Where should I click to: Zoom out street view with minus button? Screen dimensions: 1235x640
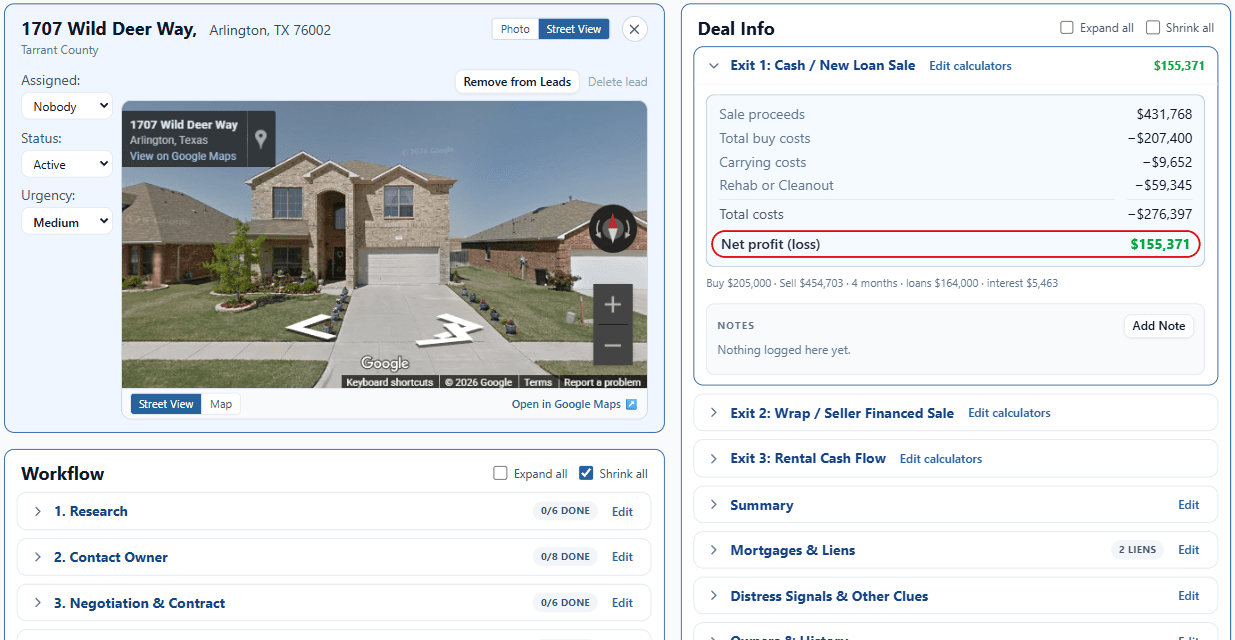tap(613, 345)
